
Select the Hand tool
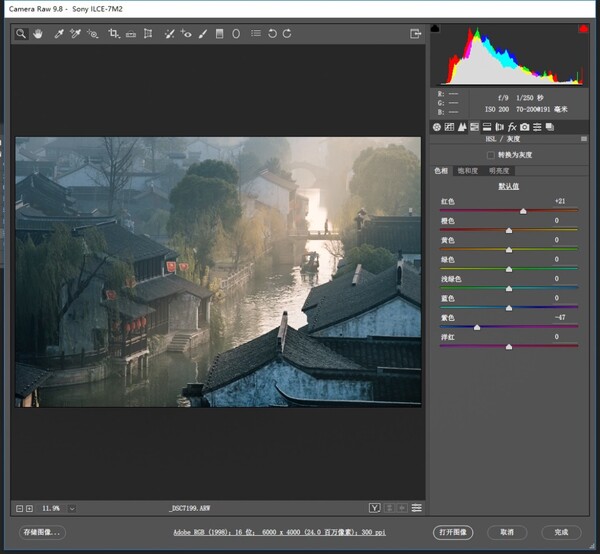pyautogui.click(x=38, y=34)
